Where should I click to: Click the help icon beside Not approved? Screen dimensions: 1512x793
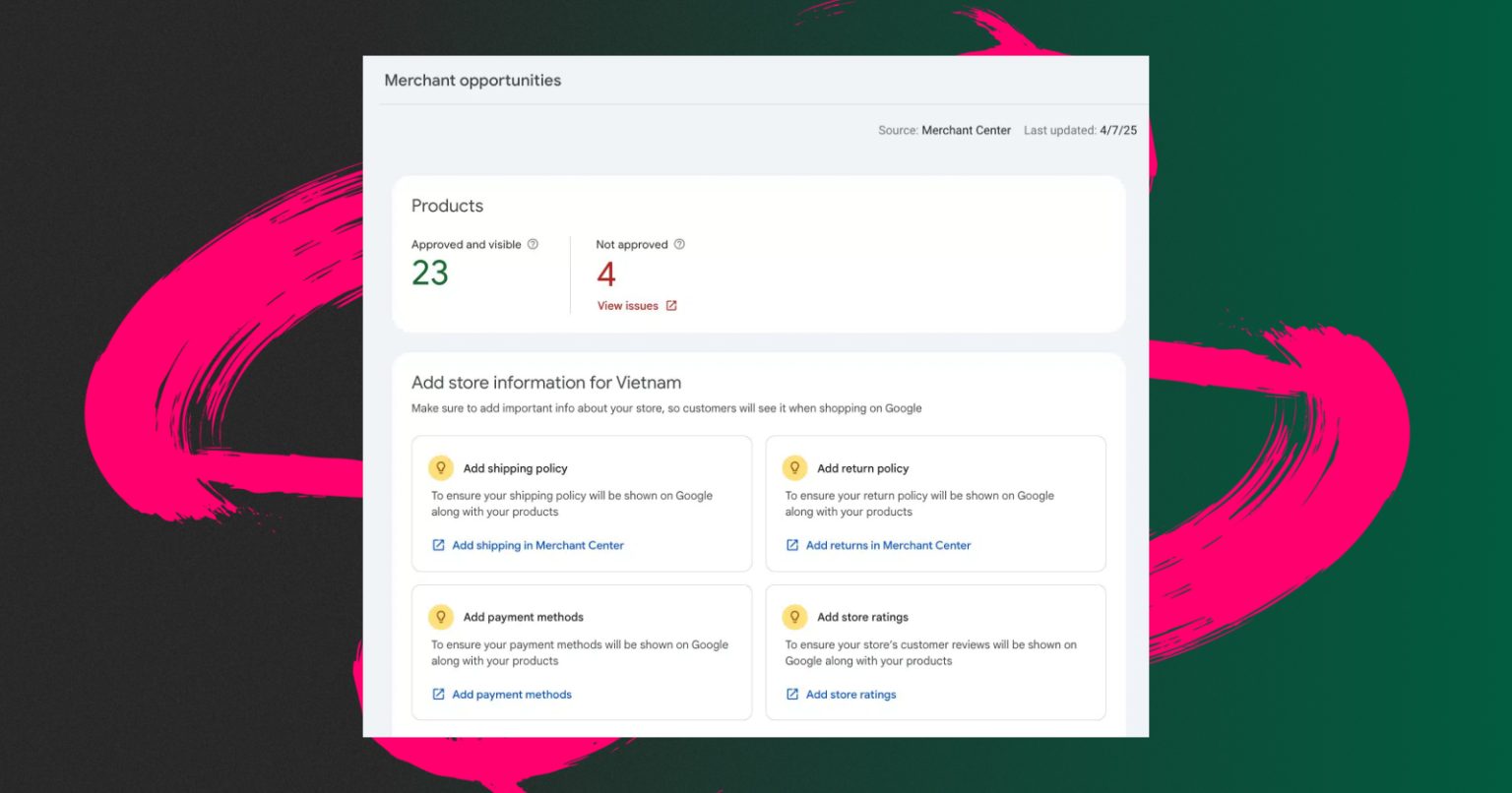[x=679, y=244]
